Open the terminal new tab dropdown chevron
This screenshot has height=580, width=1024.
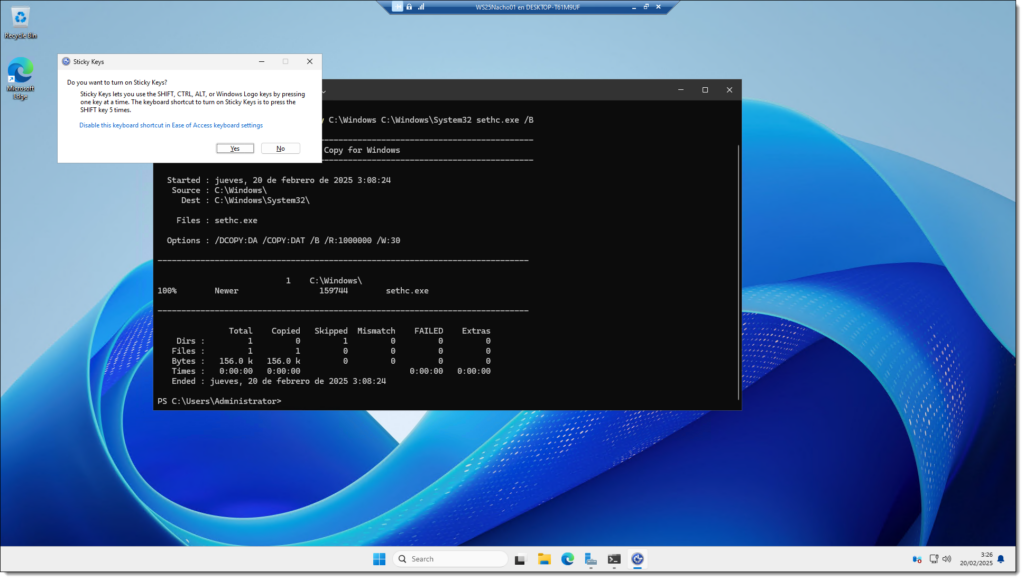(324, 91)
